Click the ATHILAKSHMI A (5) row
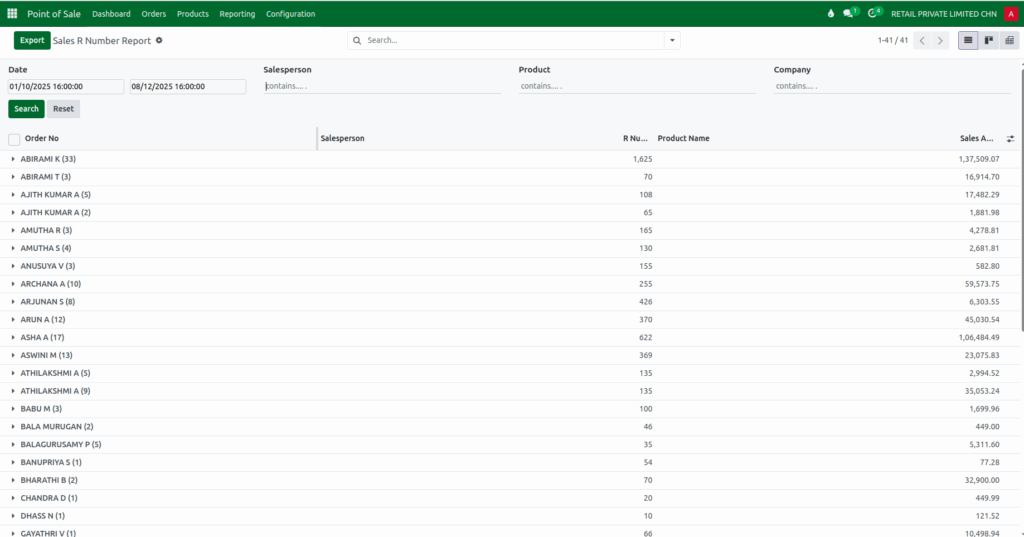Image resolution: width=1024 pixels, height=537 pixels. point(509,373)
